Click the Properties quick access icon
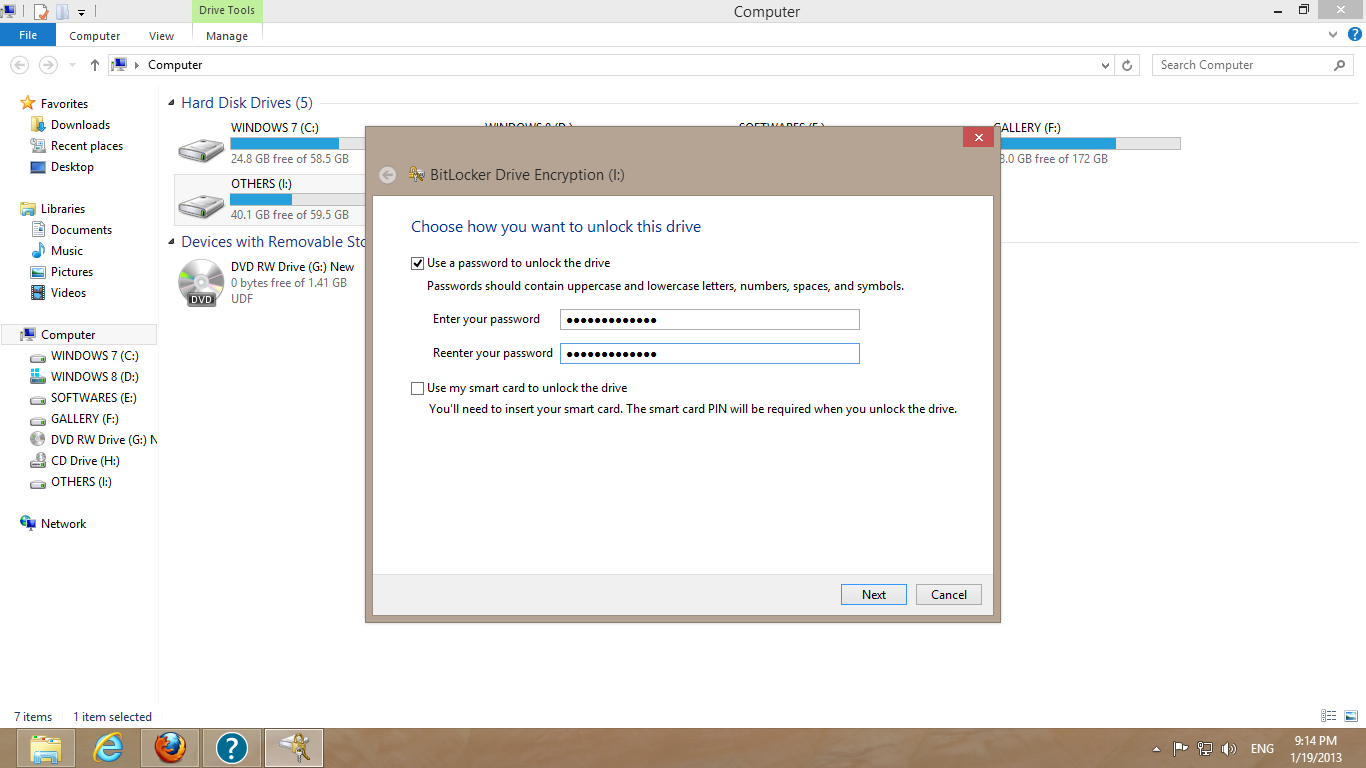The height and width of the screenshot is (768, 1366). pyautogui.click(x=41, y=12)
